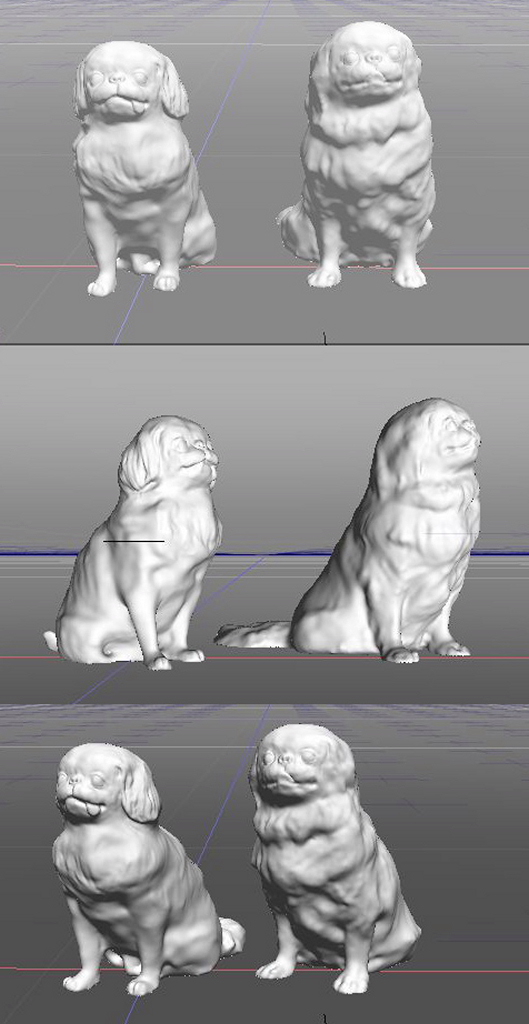Screen dimensions: 529x1024
Task: Select the left dog model in front view
Action: click(144, 170)
